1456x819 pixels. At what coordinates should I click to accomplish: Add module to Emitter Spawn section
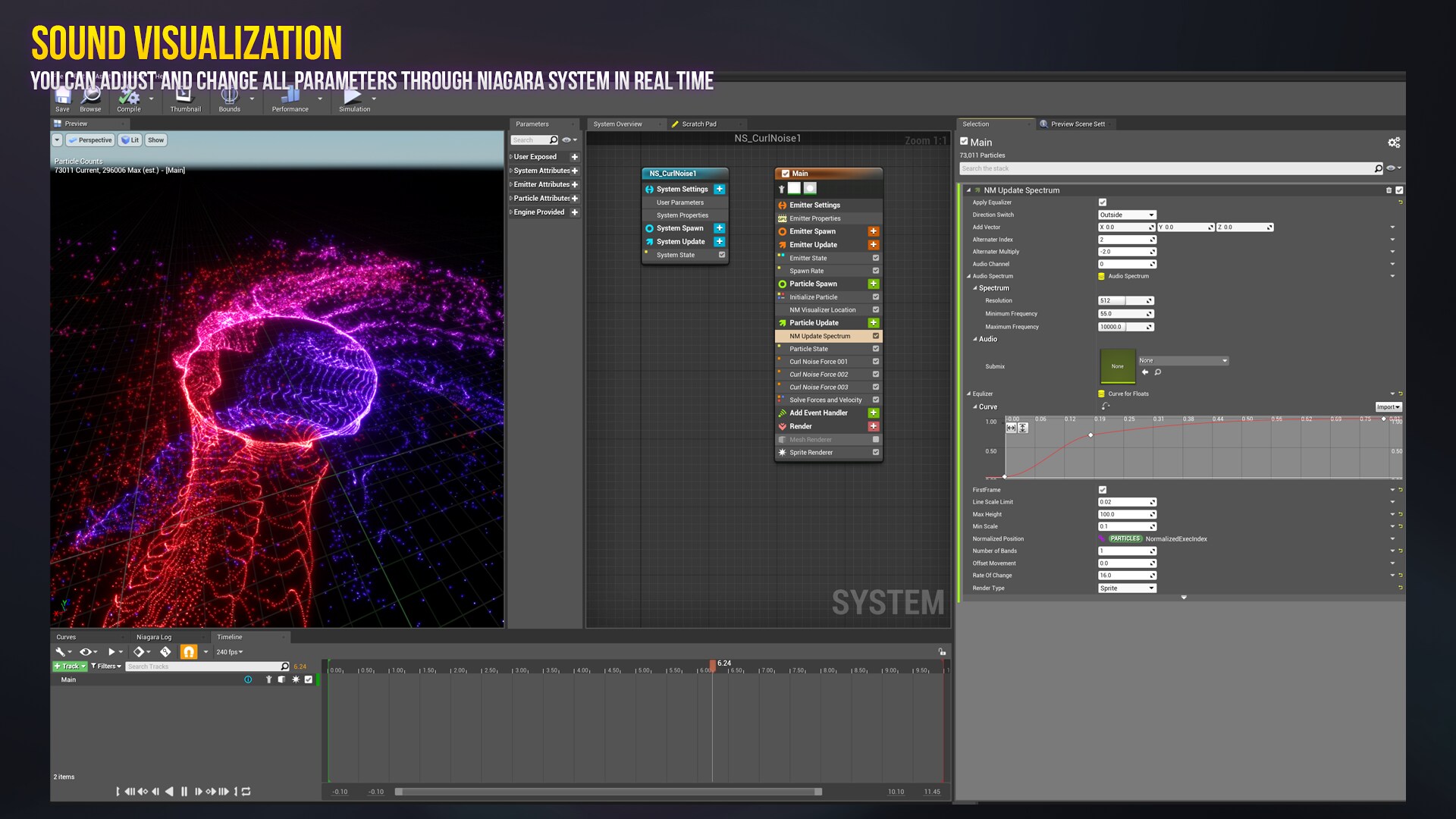[x=874, y=232]
